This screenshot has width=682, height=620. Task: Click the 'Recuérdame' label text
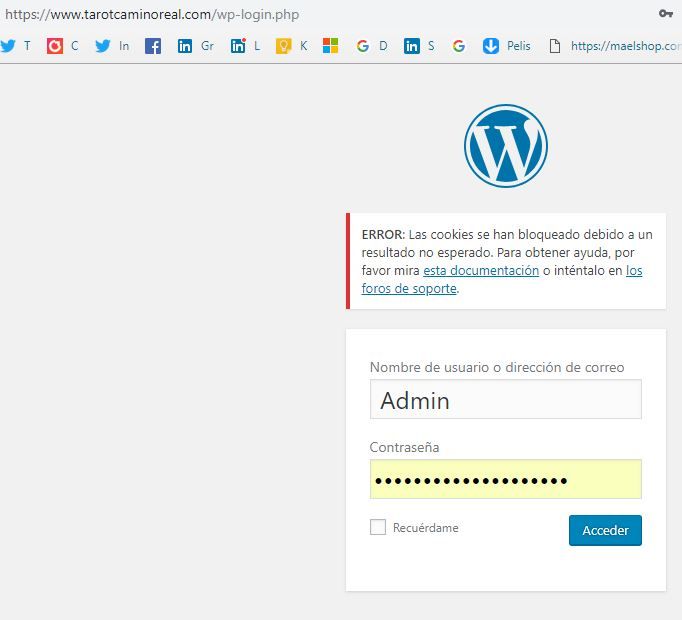(x=425, y=528)
